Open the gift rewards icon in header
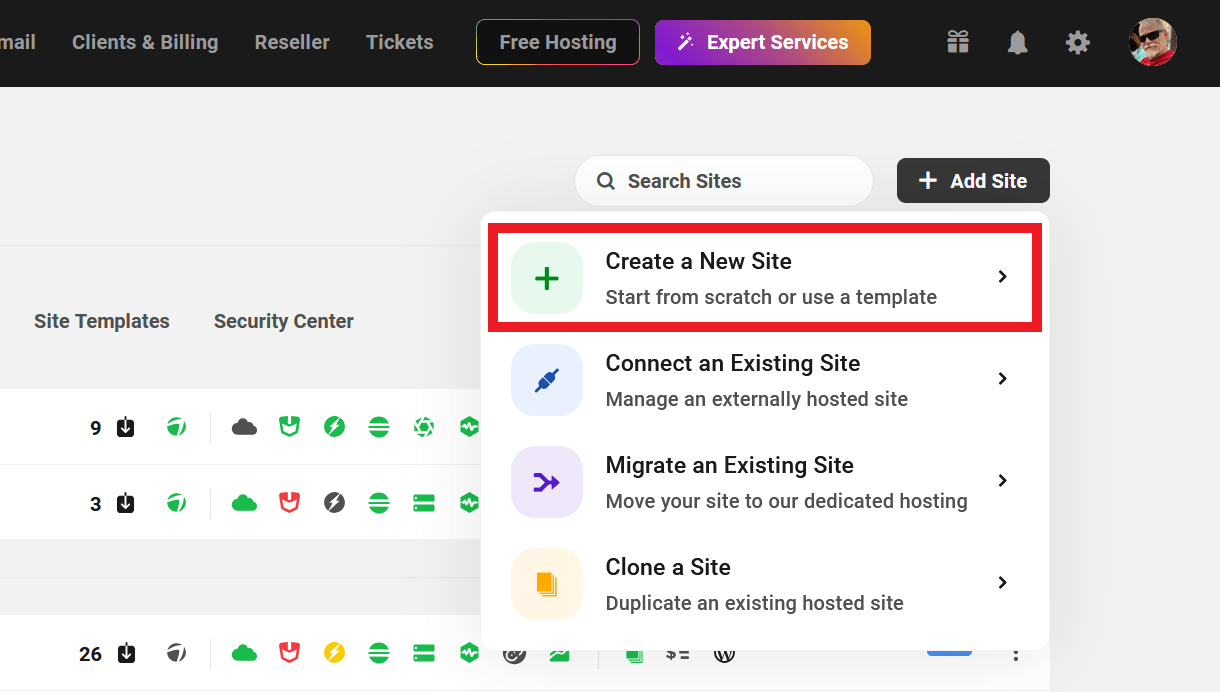Viewport: 1220px width, 692px height. tap(958, 42)
